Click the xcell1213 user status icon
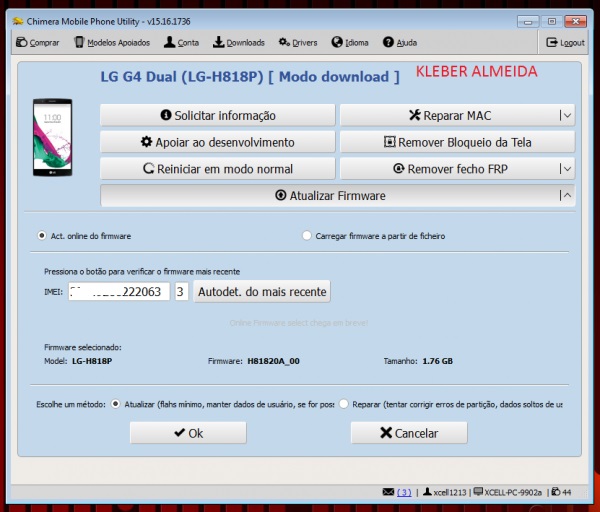The height and width of the screenshot is (512, 600). tap(427, 492)
